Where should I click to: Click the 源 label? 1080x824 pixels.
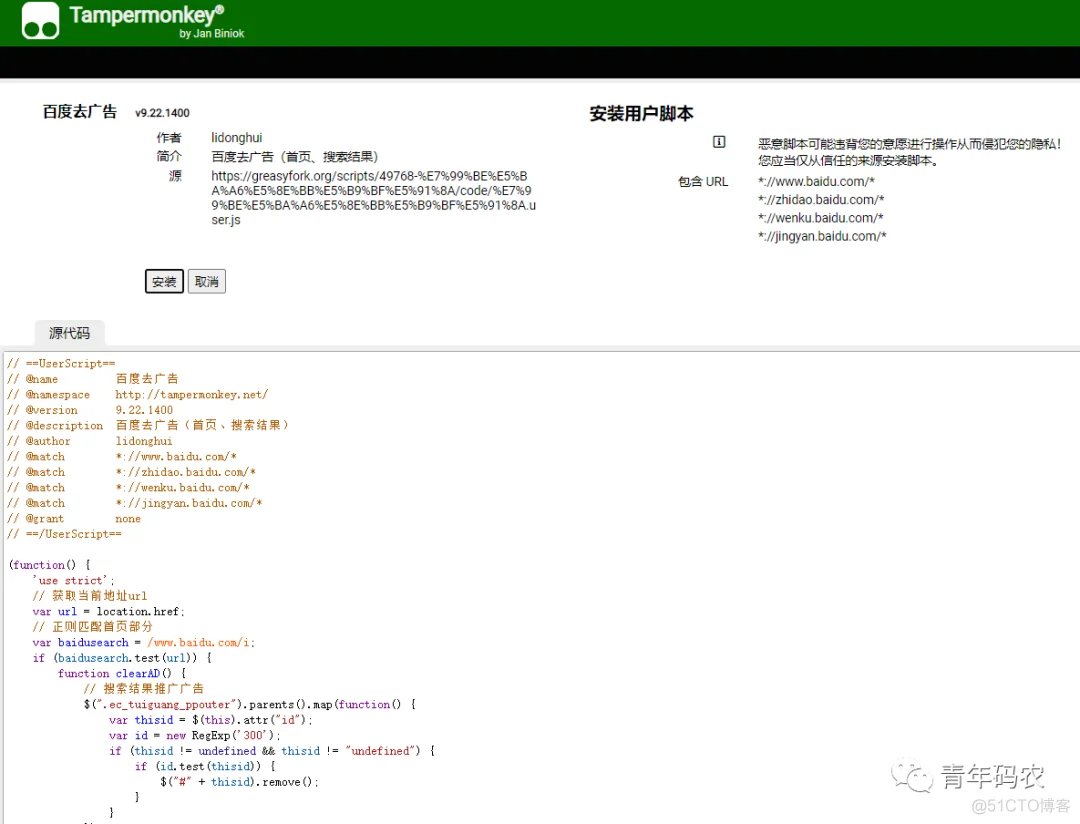click(x=176, y=176)
